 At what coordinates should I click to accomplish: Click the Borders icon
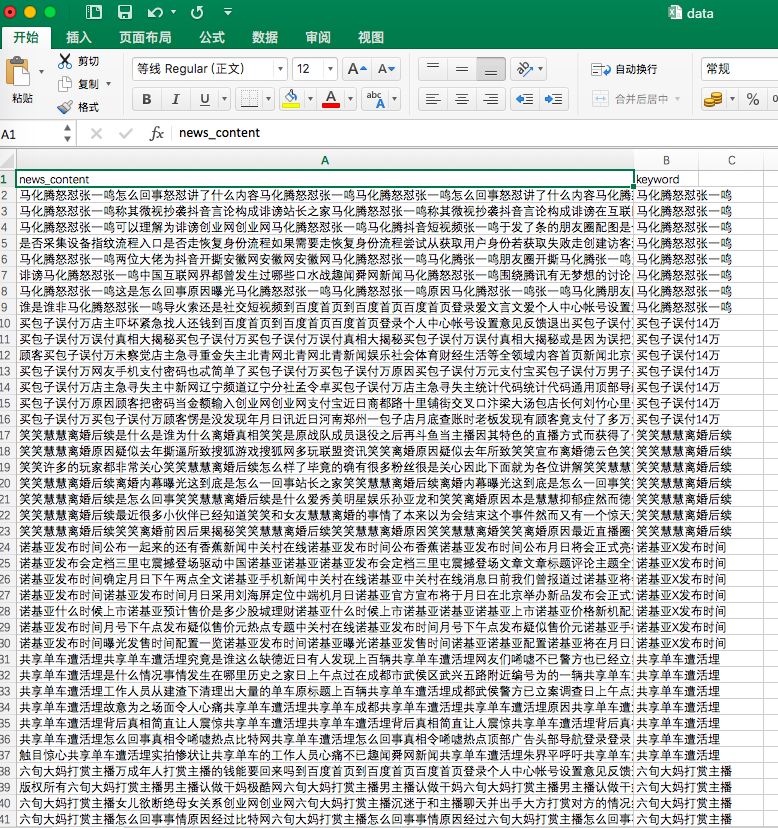249,99
